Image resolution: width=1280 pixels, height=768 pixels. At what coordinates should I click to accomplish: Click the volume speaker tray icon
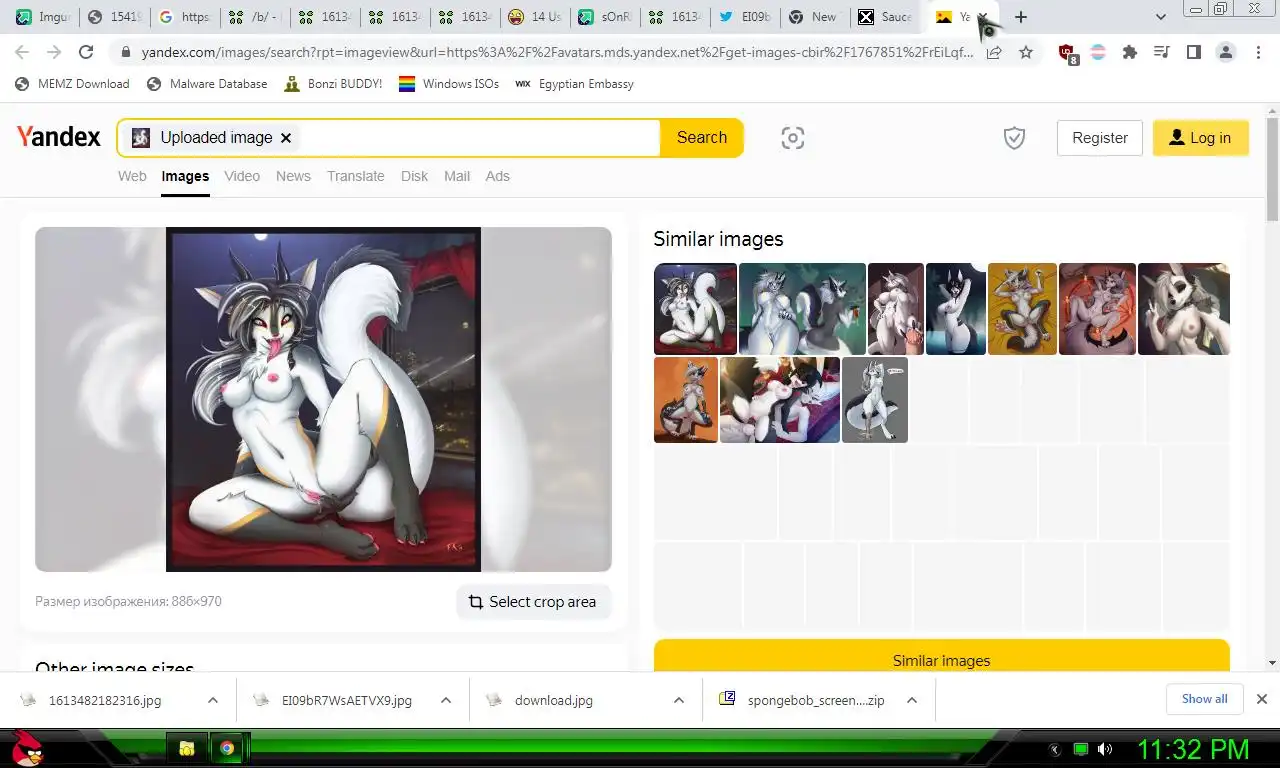[1105, 749]
